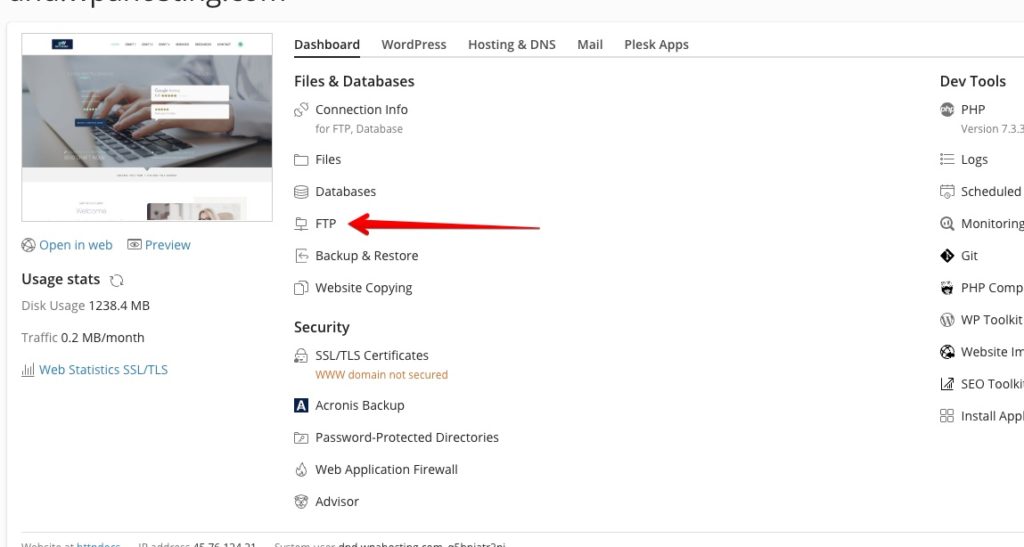
Task: Click the Connection Info chain icon
Action: click(x=300, y=110)
